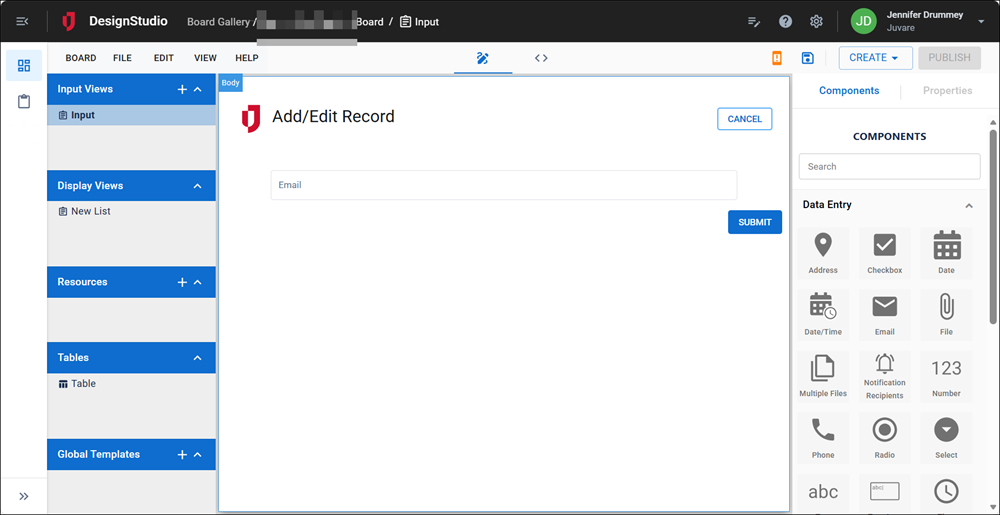The image size is (1000, 515).
Task: Click the Input breadcrumb item
Action: point(420,22)
